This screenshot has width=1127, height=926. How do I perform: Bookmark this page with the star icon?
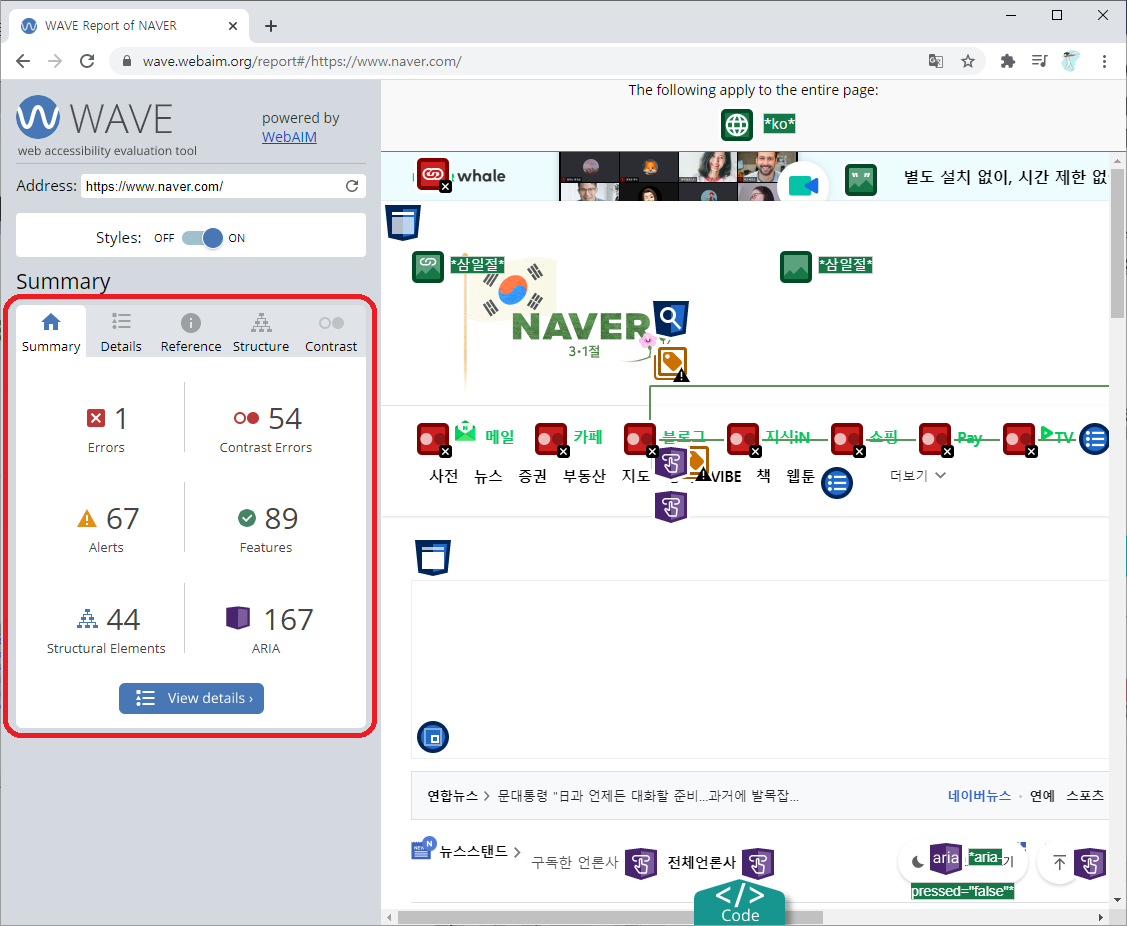[x=968, y=61]
